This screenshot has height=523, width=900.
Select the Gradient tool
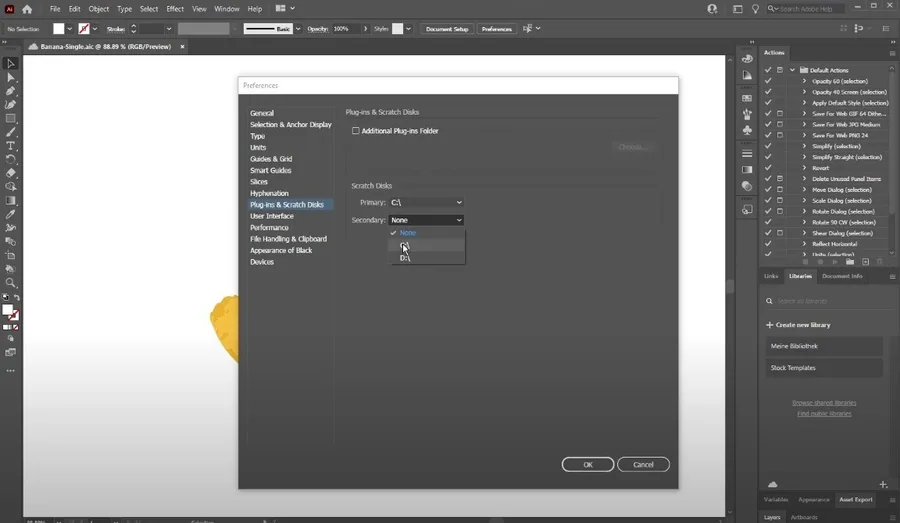pos(10,201)
